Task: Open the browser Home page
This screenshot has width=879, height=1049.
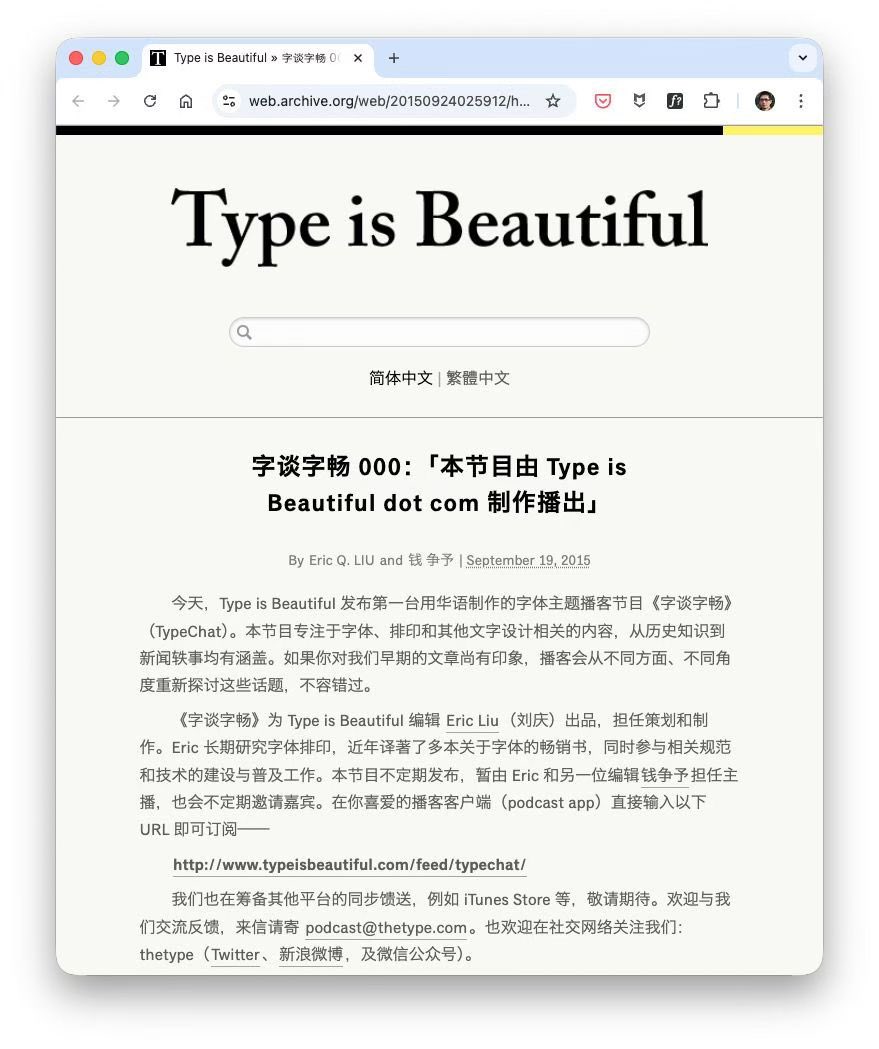Action: pos(186,101)
